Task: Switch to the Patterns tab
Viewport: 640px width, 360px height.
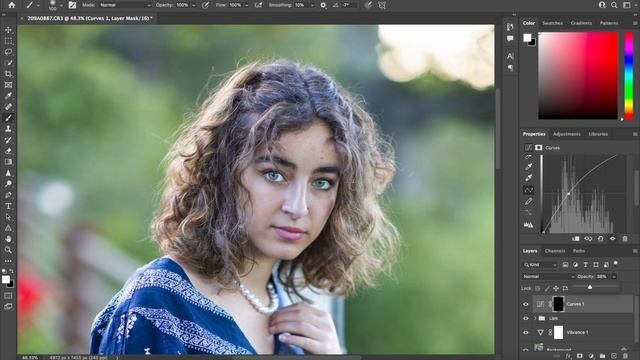Action: coord(609,23)
